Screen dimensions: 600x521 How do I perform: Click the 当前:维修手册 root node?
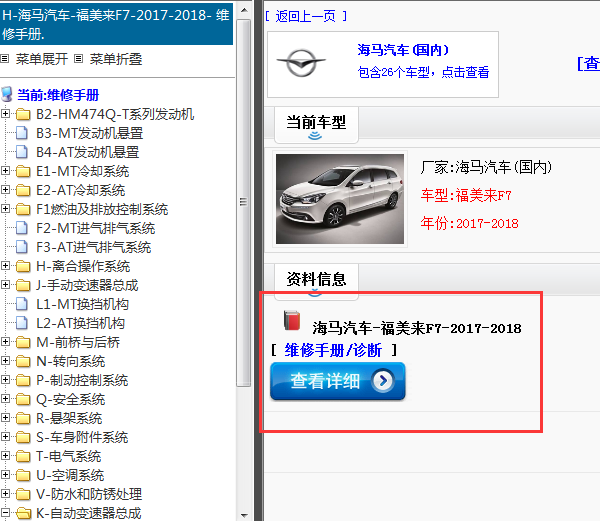(x=58, y=95)
